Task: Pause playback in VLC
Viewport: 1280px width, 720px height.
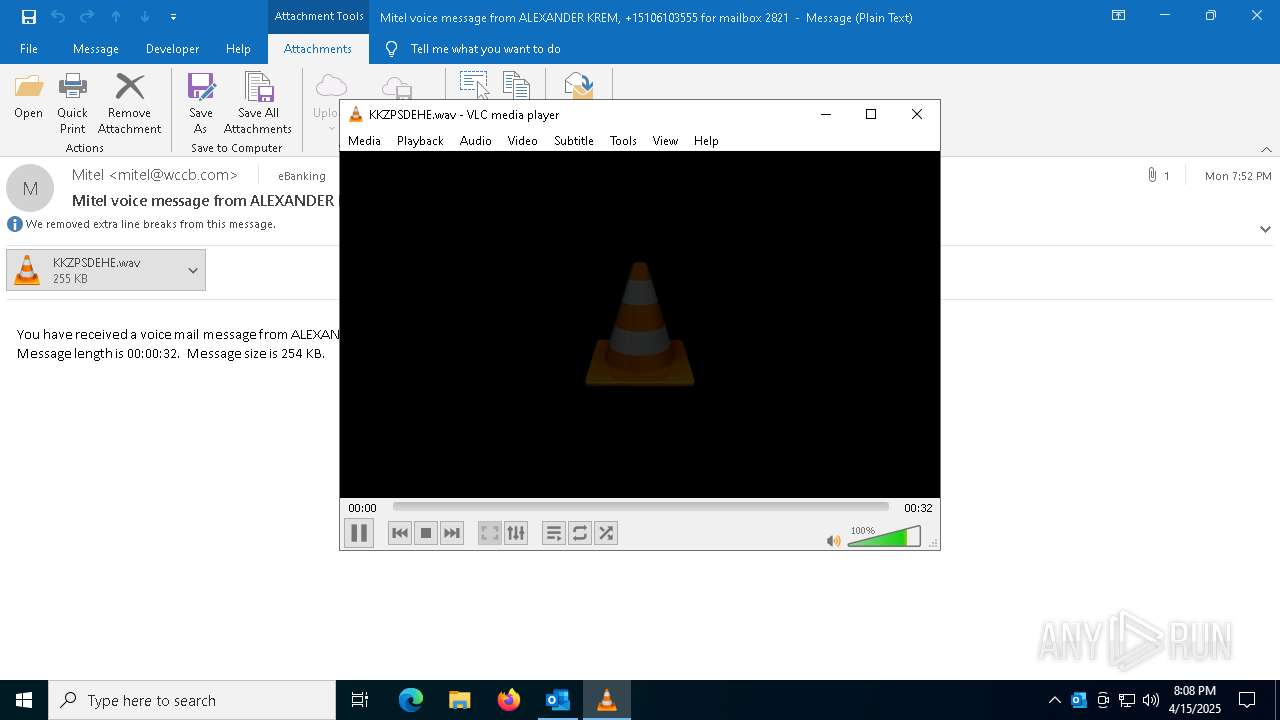Action: point(359,533)
